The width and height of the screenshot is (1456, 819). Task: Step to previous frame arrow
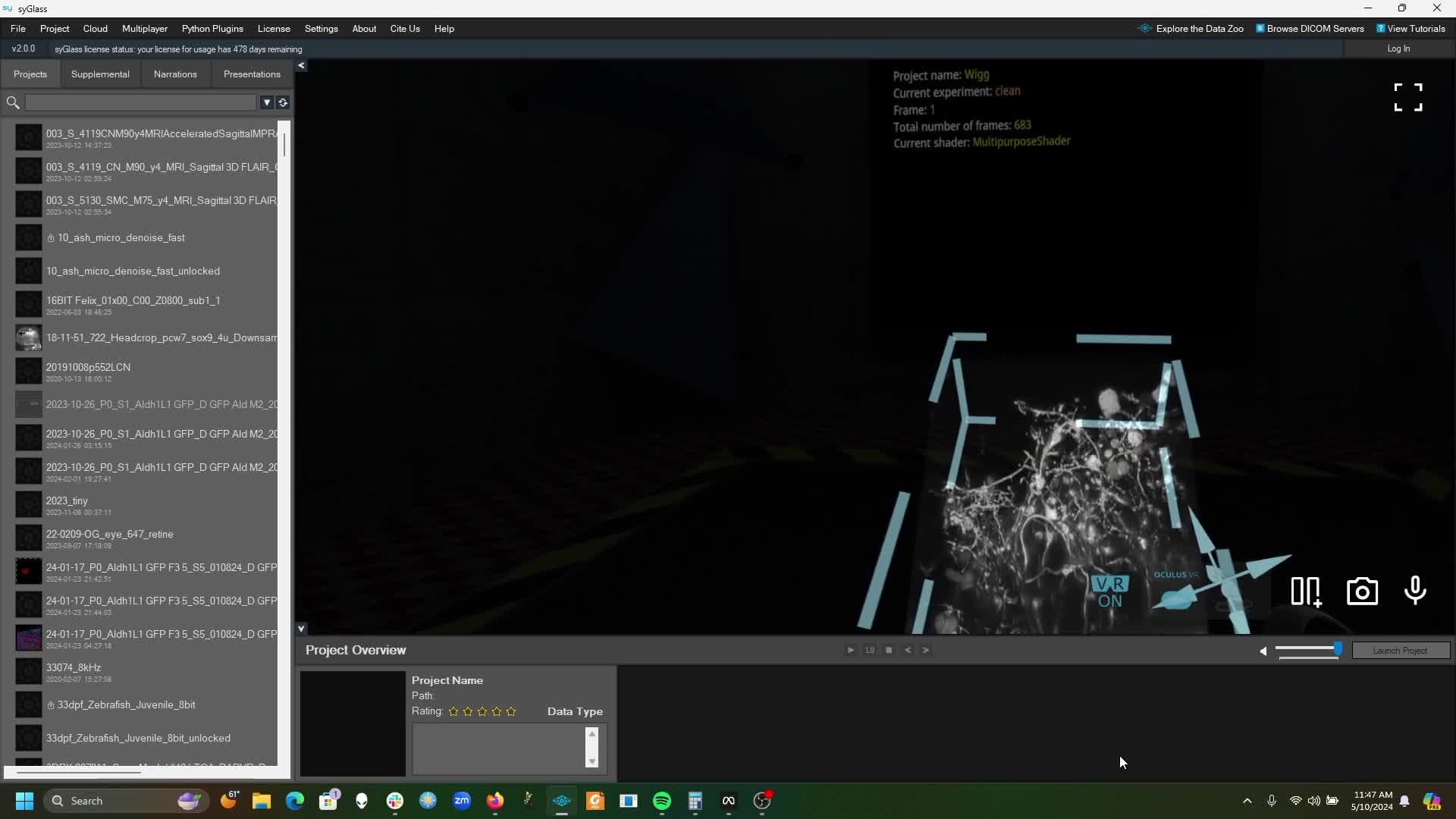coord(908,650)
